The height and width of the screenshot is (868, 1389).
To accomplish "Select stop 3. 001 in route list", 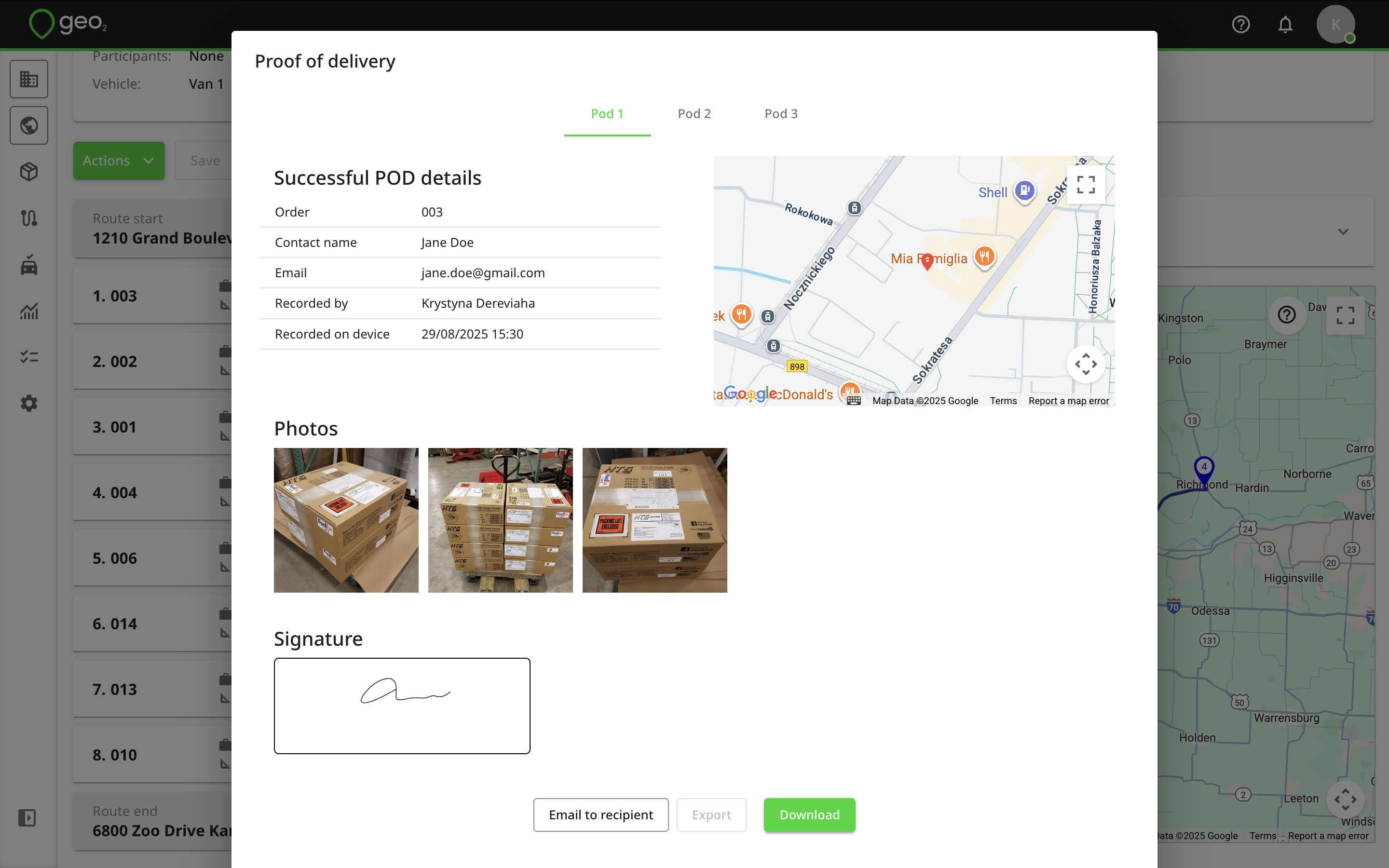I will click(x=153, y=427).
